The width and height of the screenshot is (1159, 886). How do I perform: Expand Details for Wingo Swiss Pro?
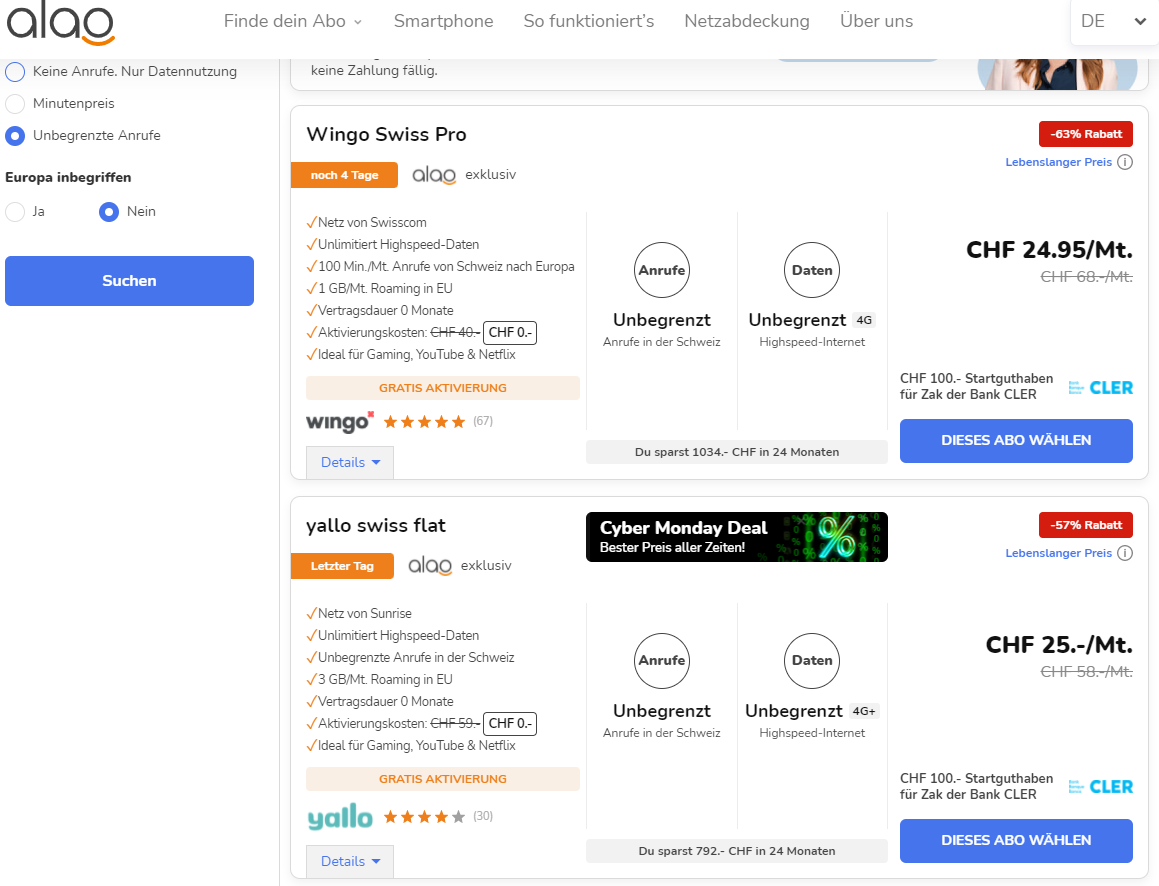pos(350,463)
